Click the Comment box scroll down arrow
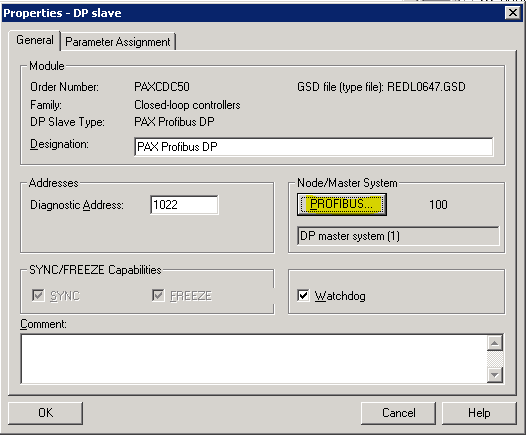The height and width of the screenshot is (435, 526). coord(495,375)
